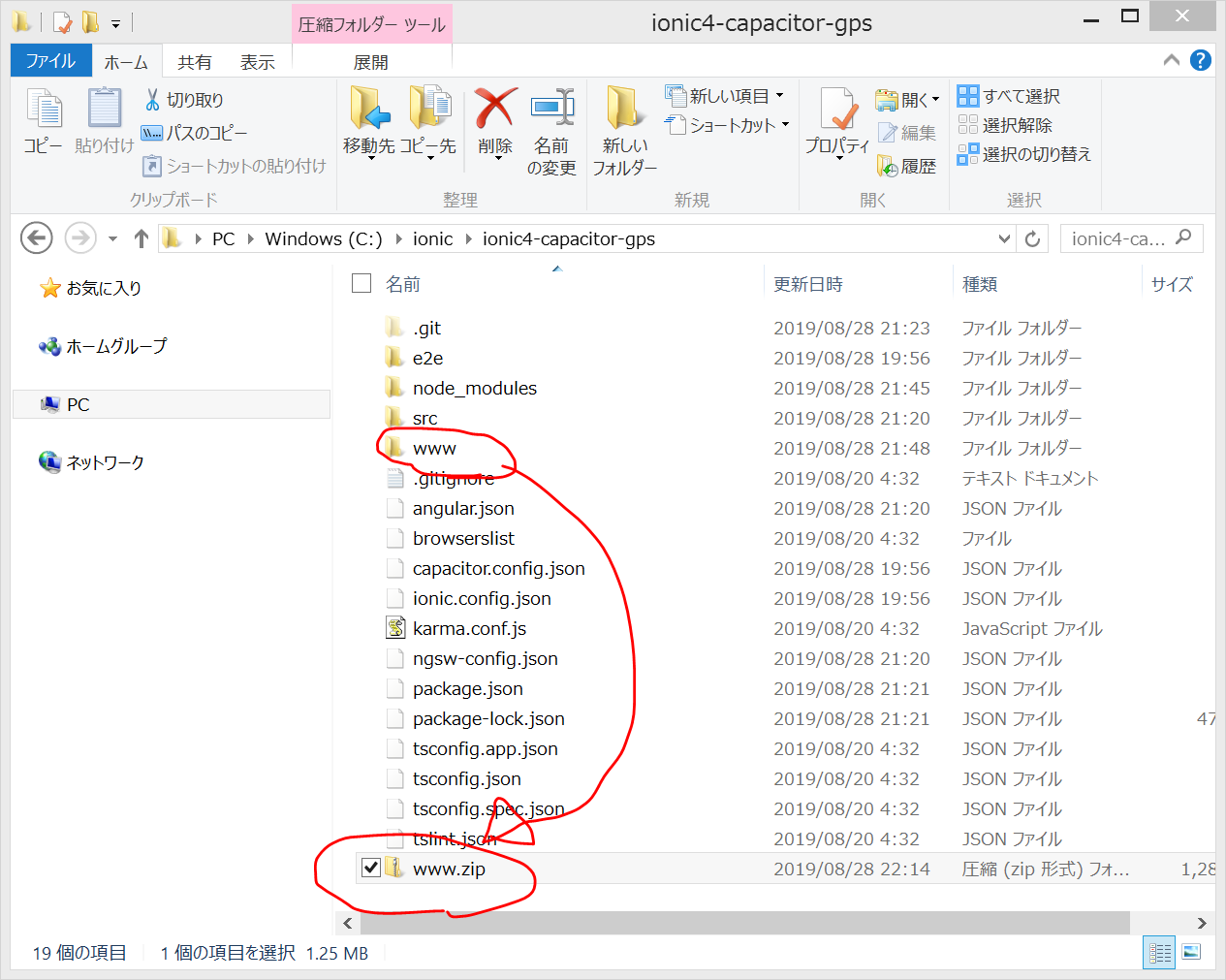Image resolution: width=1226 pixels, height=980 pixels.
Task: Click the Invert selection (選択の切り替え) button
Action: tap(1024, 154)
